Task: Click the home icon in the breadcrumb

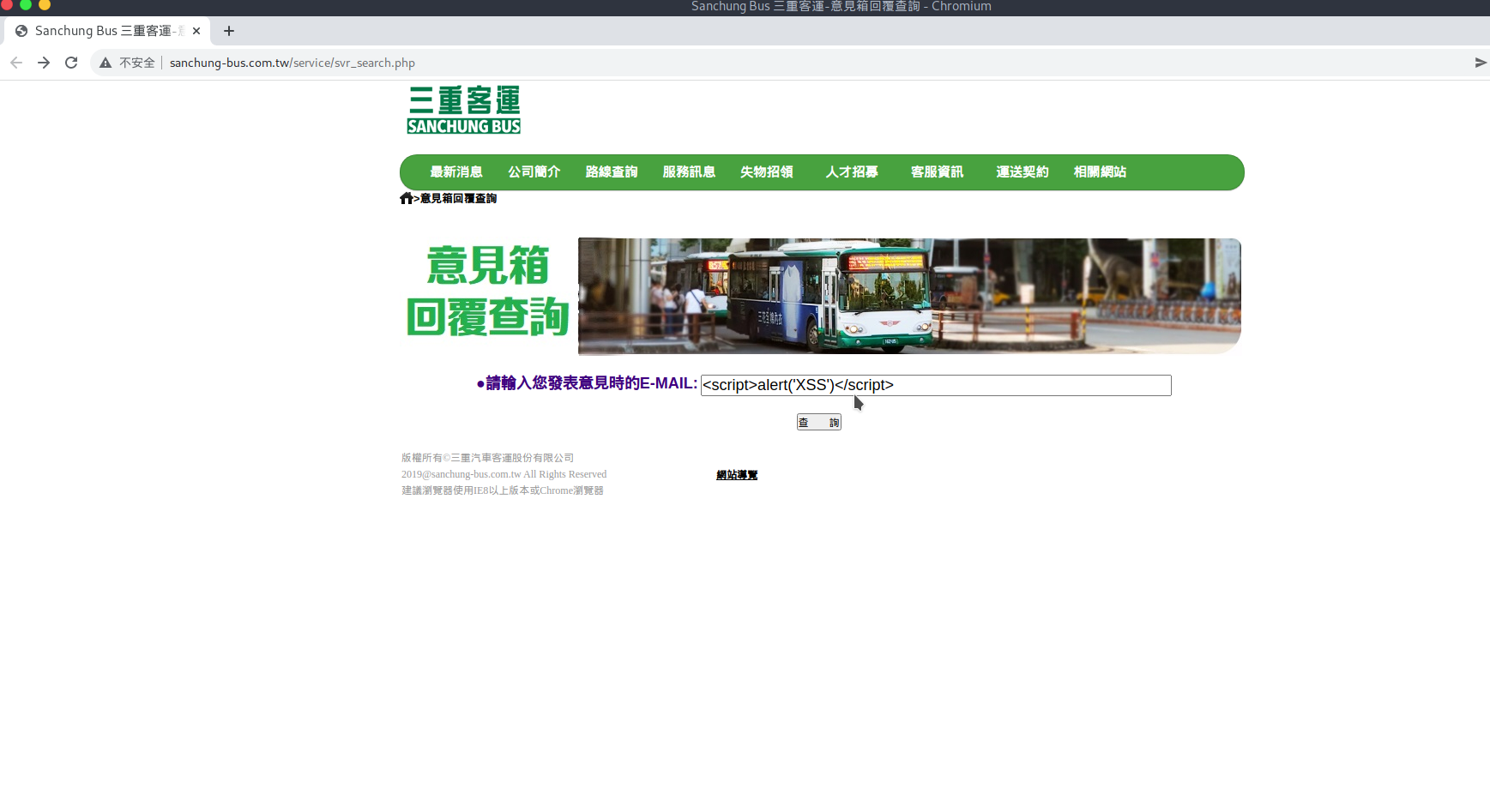Action: point(407,198)
